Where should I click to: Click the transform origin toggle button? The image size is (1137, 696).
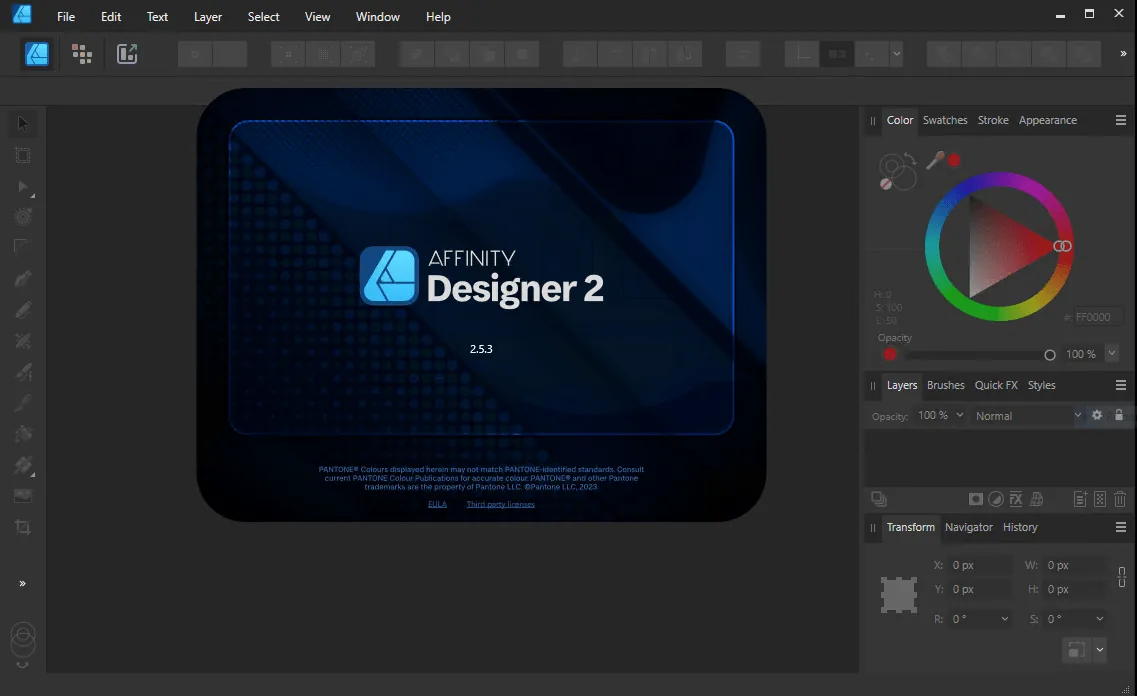1077,650
